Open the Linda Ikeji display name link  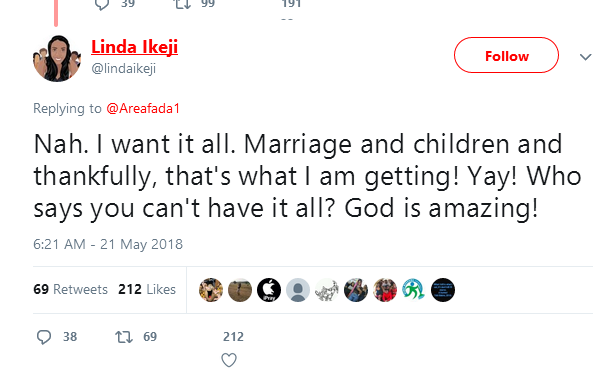point(134,47)
